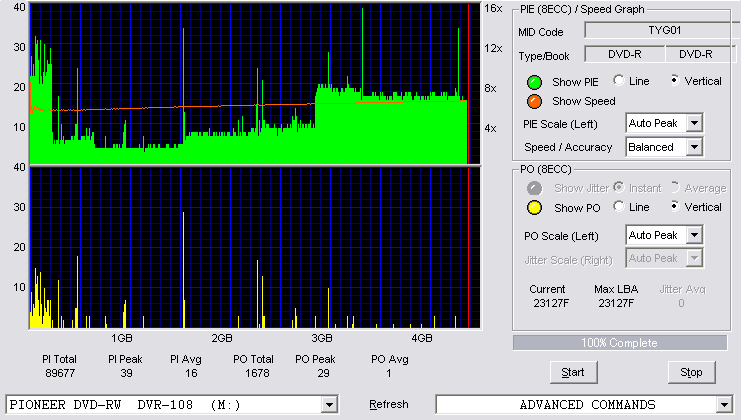
Task: Click the 16x speed axis label
Action: click(x=493, y=9)
